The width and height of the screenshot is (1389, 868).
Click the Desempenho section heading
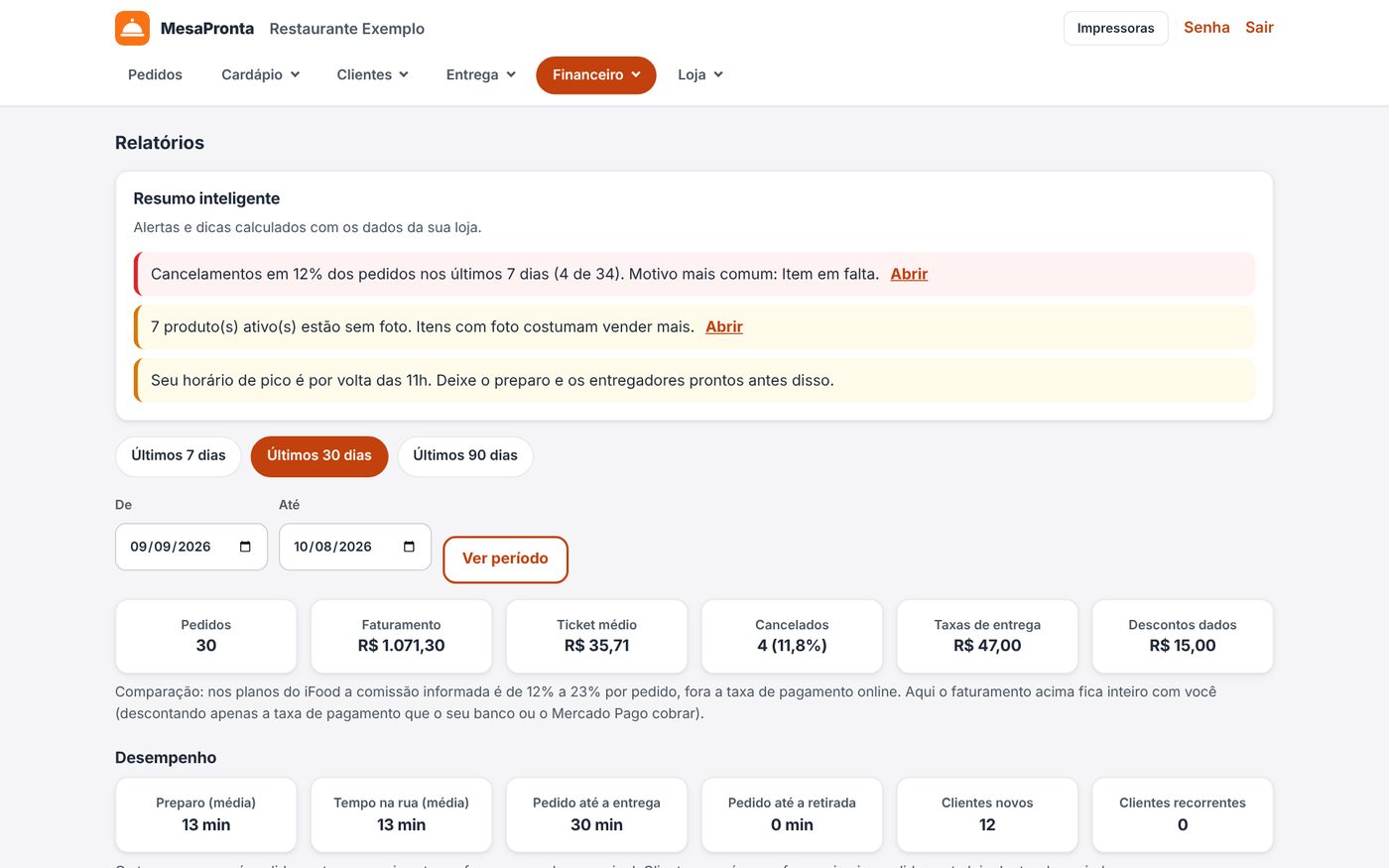(x=166, y=758)
